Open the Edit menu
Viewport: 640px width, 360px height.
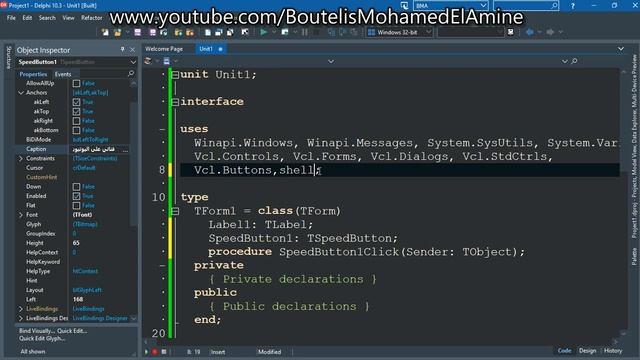[27, 18]
